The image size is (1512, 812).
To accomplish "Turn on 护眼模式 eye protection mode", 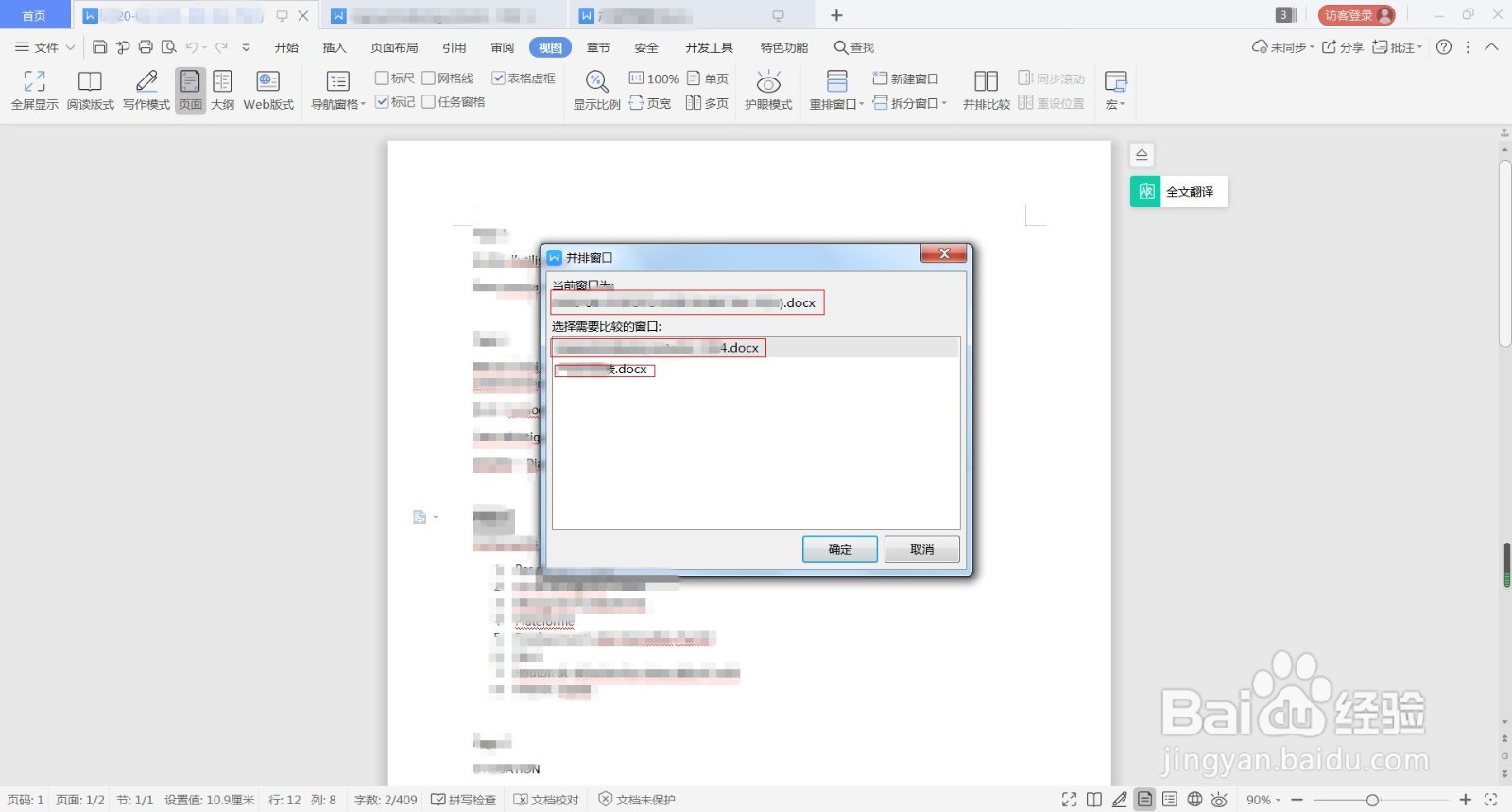I will point(768,91).
